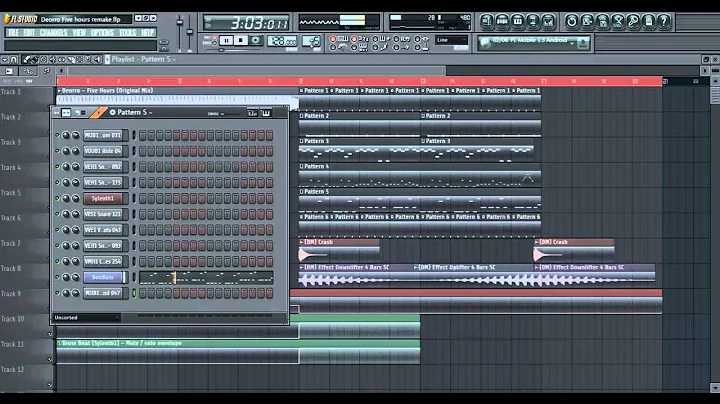Click the tempo display 128.000

[x=282, y=41]
